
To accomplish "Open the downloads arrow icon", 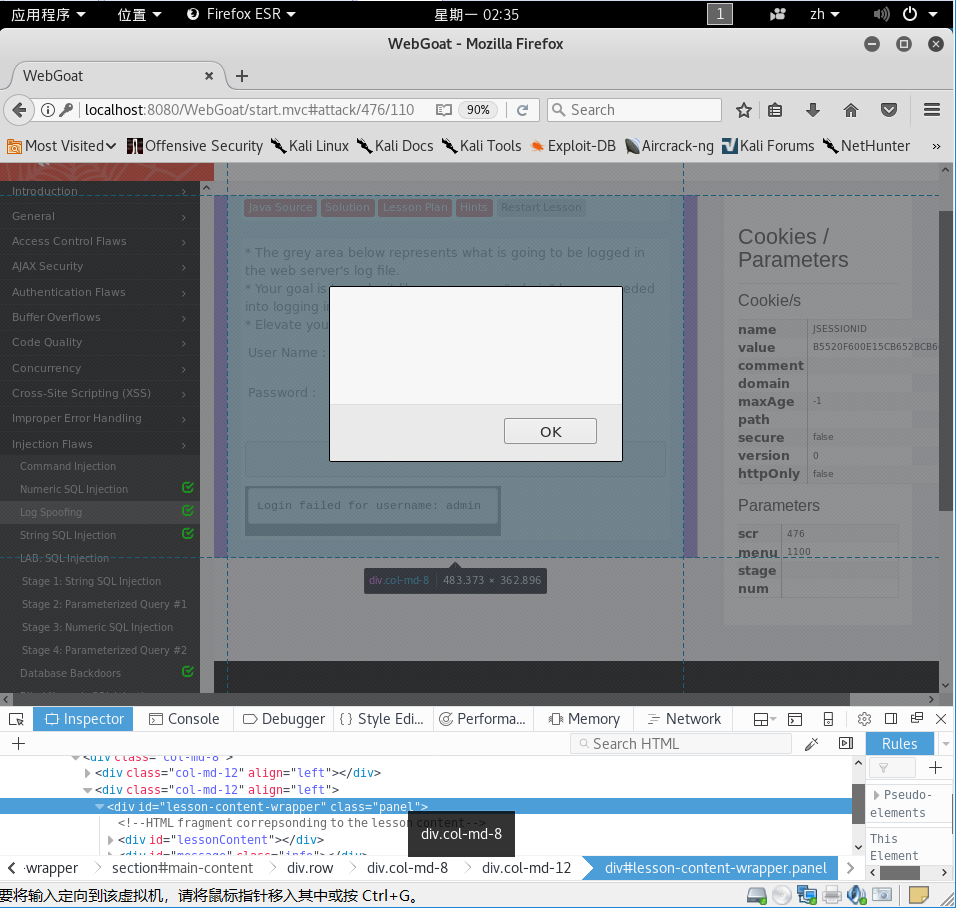I will pos(813,110).
